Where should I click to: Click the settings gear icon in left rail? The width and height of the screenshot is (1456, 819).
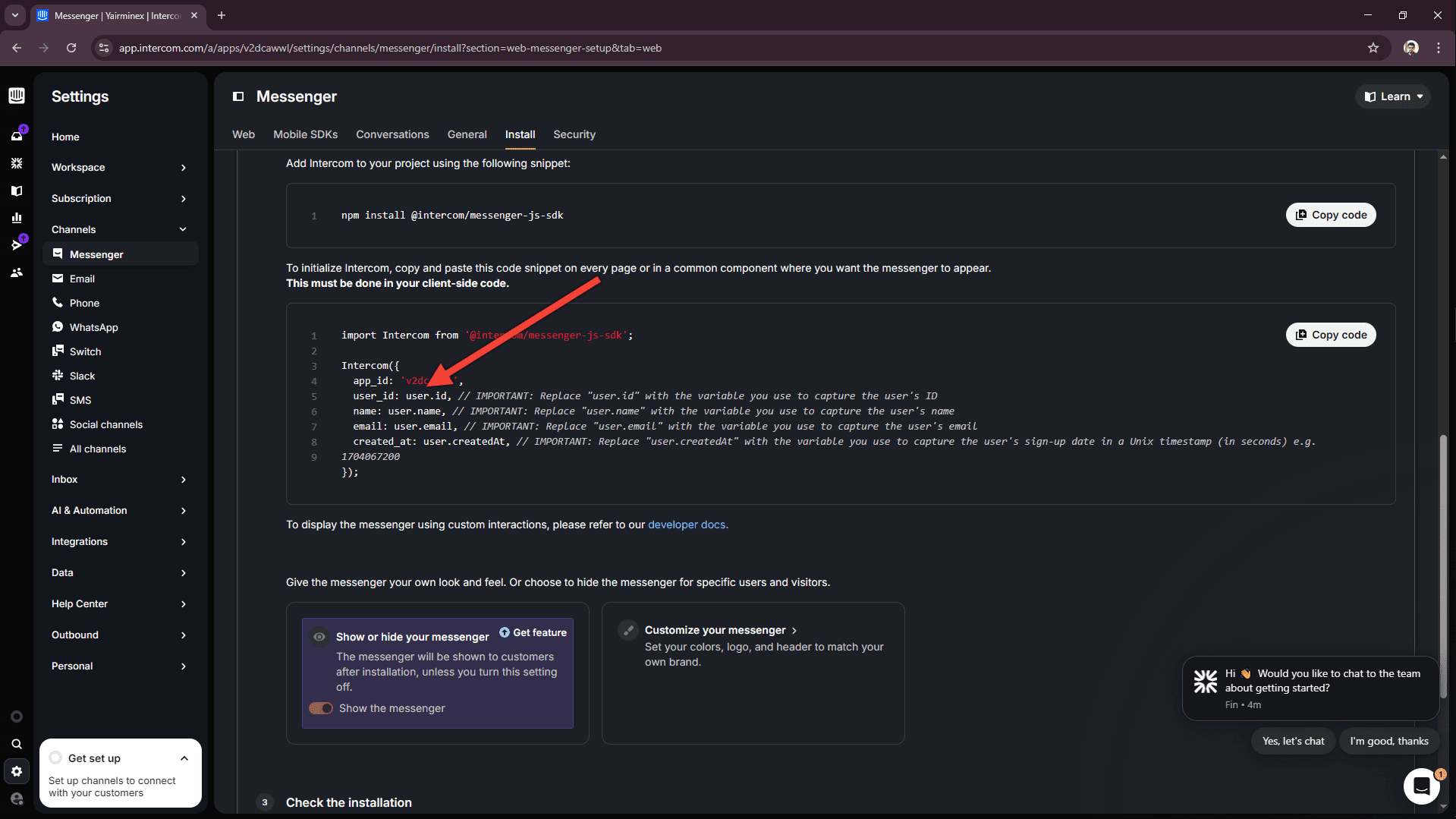coord(17,771)
